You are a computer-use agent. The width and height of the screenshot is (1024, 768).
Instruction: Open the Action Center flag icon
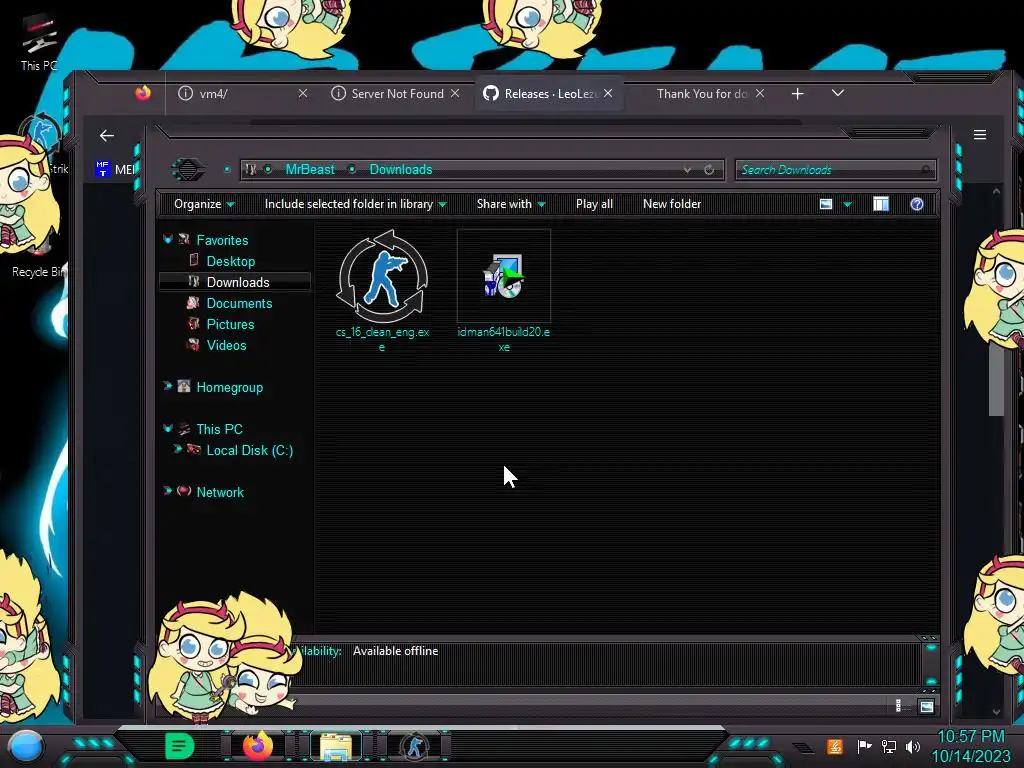click(x=863, y=746)
